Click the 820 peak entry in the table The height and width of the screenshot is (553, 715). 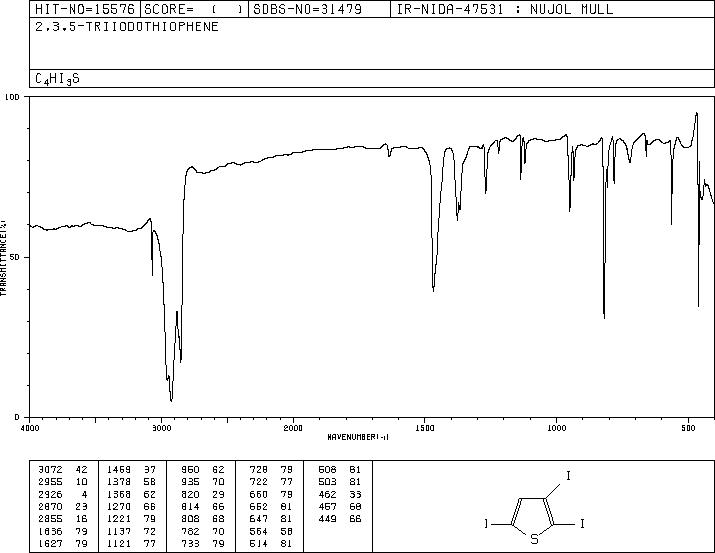(190, 494)
